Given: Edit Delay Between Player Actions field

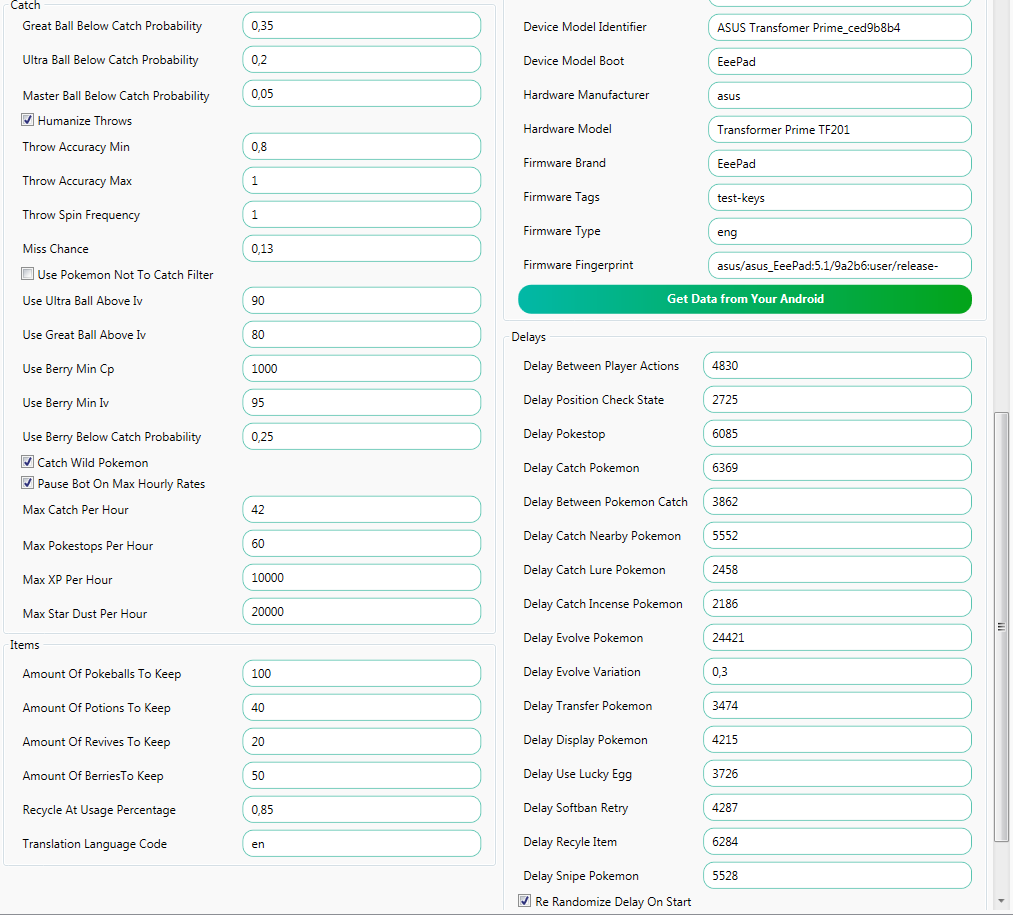Looking at the screenshot, I should [x=837, y=366].
